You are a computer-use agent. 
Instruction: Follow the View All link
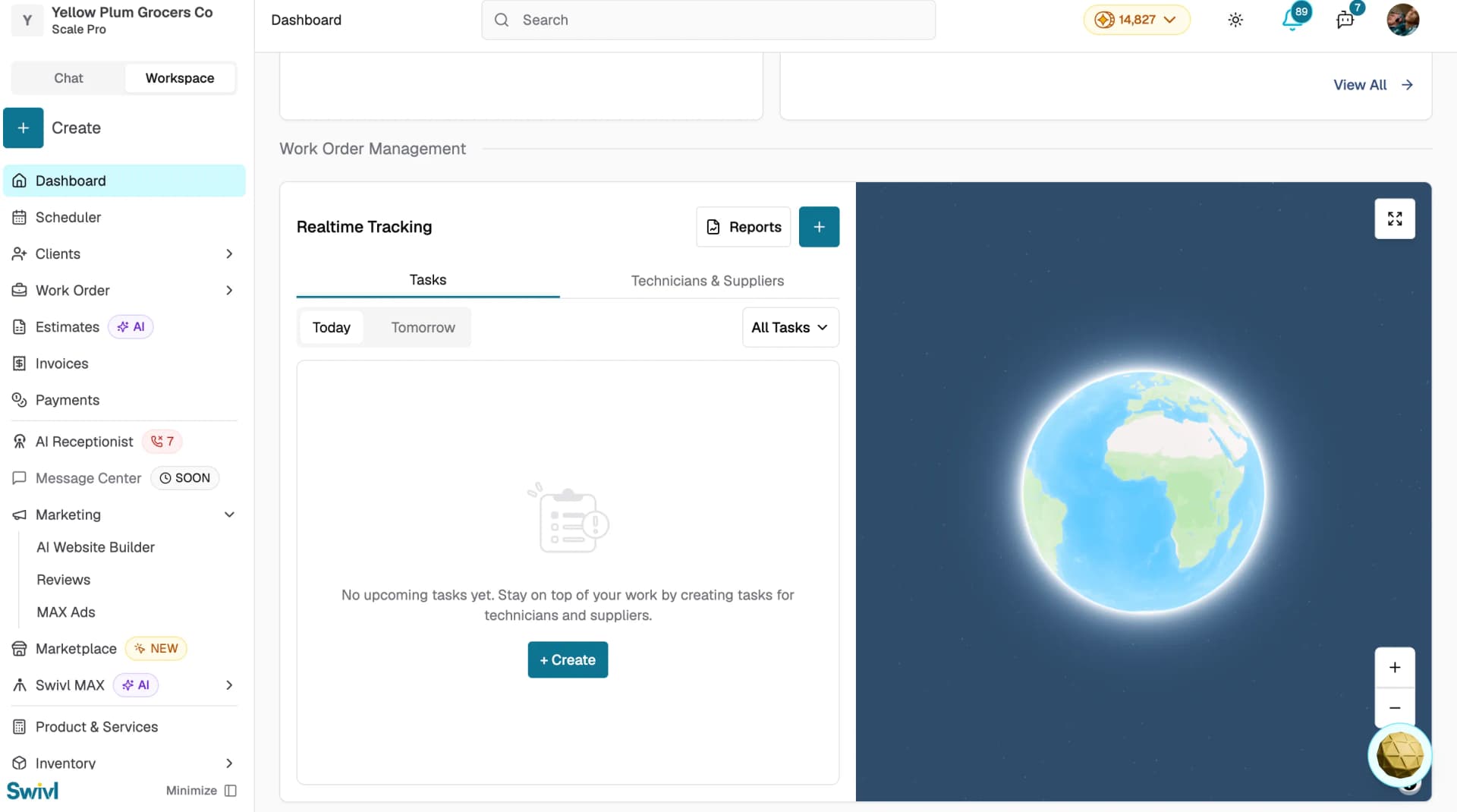[x=1373, y=85]
